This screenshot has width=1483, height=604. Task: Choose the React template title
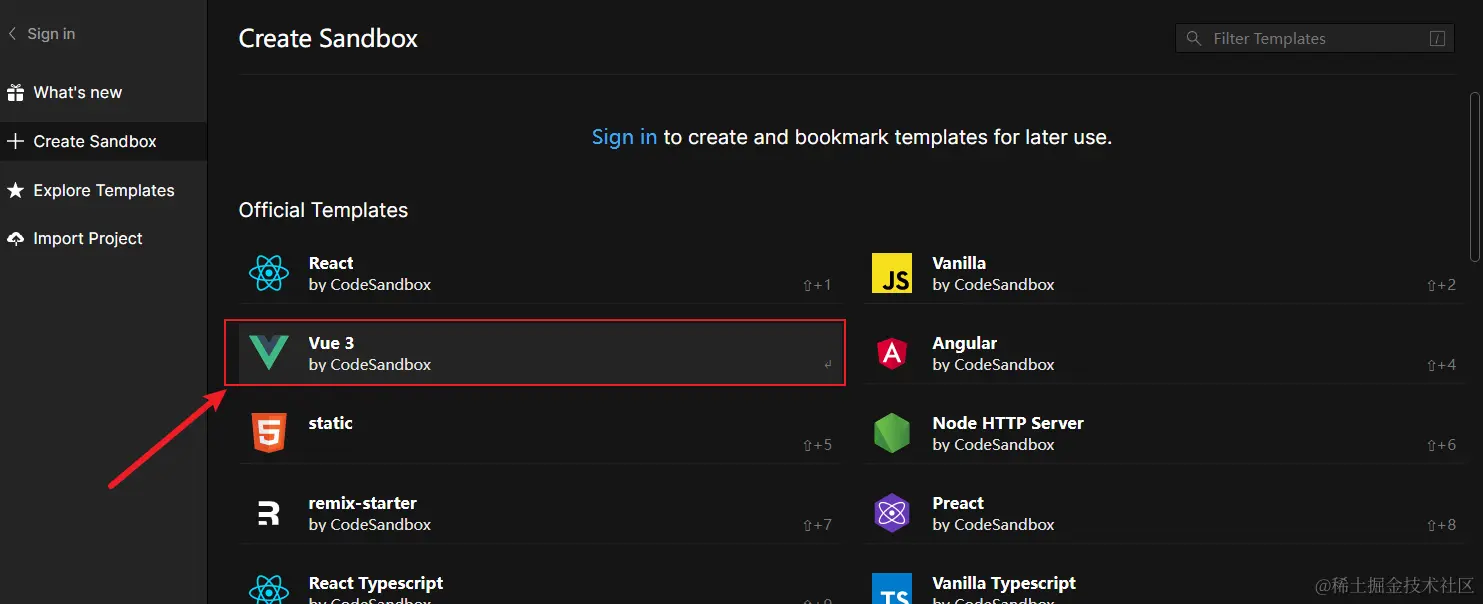coord(331,263)
